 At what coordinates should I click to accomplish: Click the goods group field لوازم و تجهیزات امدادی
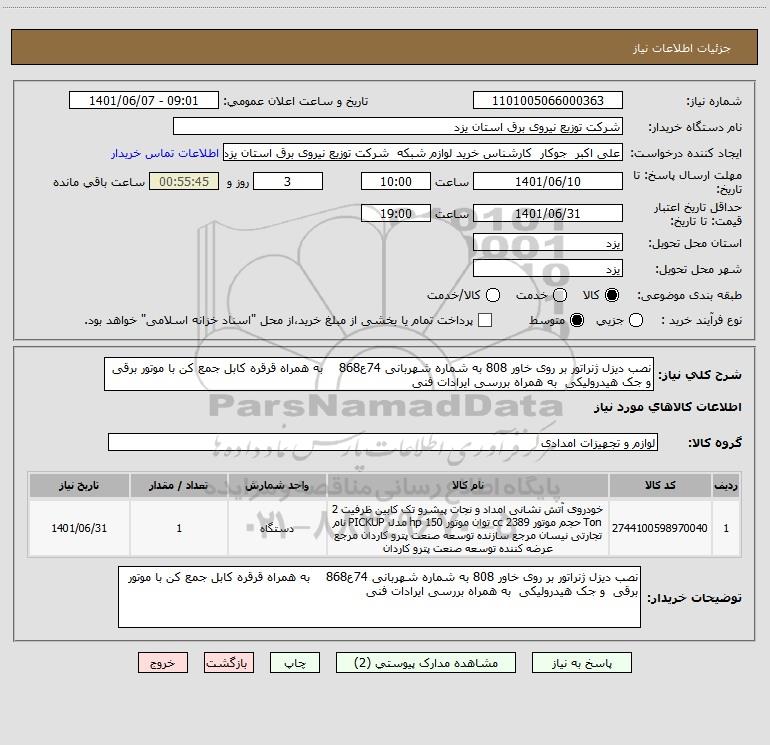[383, 442]
